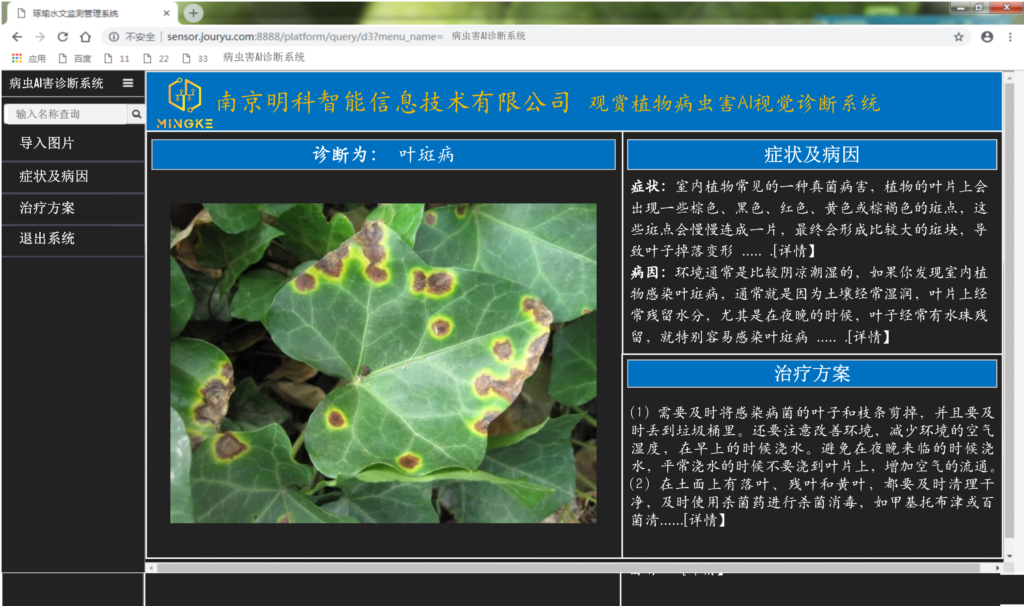This screenshot has width=1024, height=606.
Task: Open the 应用 apps bookmark shortcut
Action: tap(29, 58)
